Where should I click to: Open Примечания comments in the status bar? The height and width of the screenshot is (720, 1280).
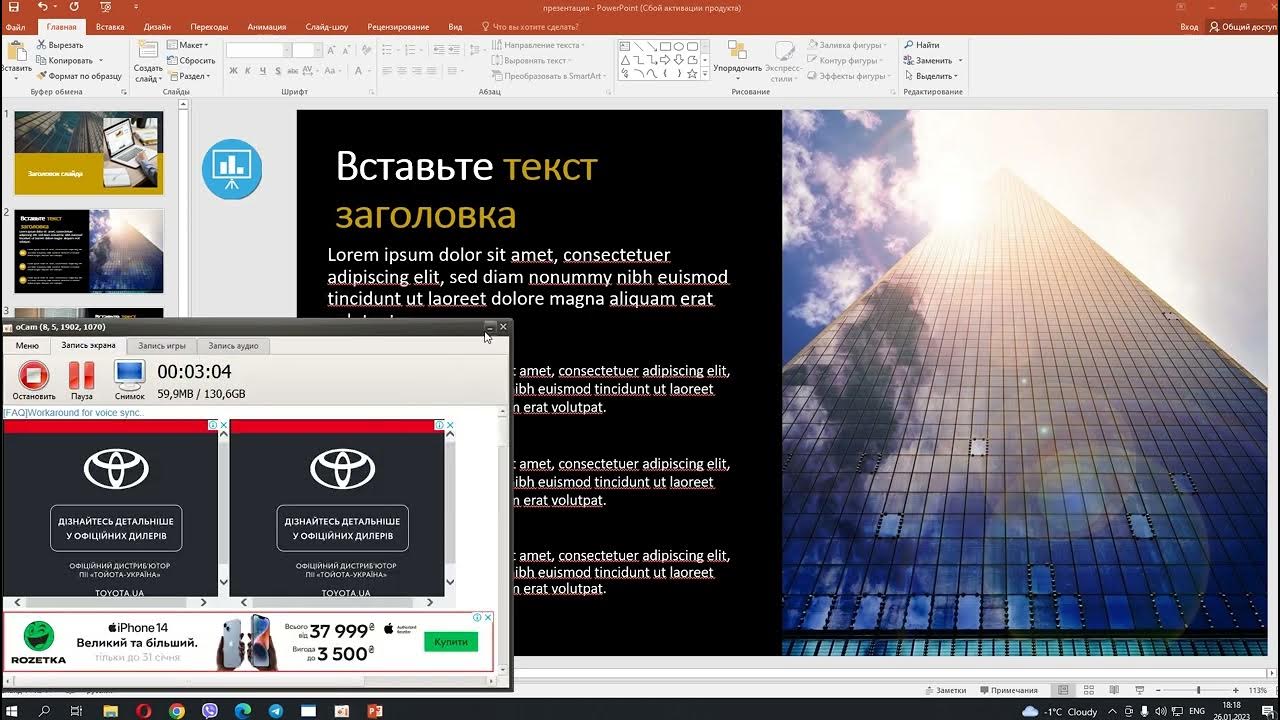point(1009,690)
